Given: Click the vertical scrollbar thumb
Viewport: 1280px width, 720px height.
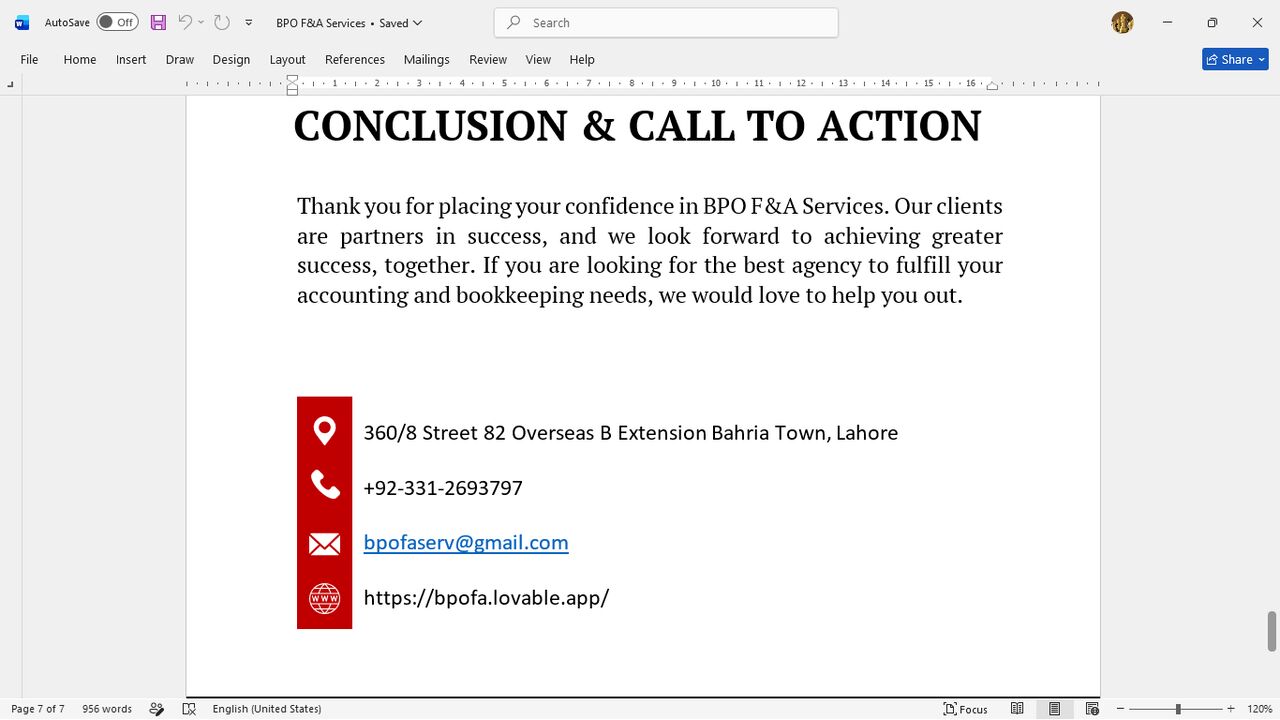Looking at the screenshot, I should [1272, 630].
